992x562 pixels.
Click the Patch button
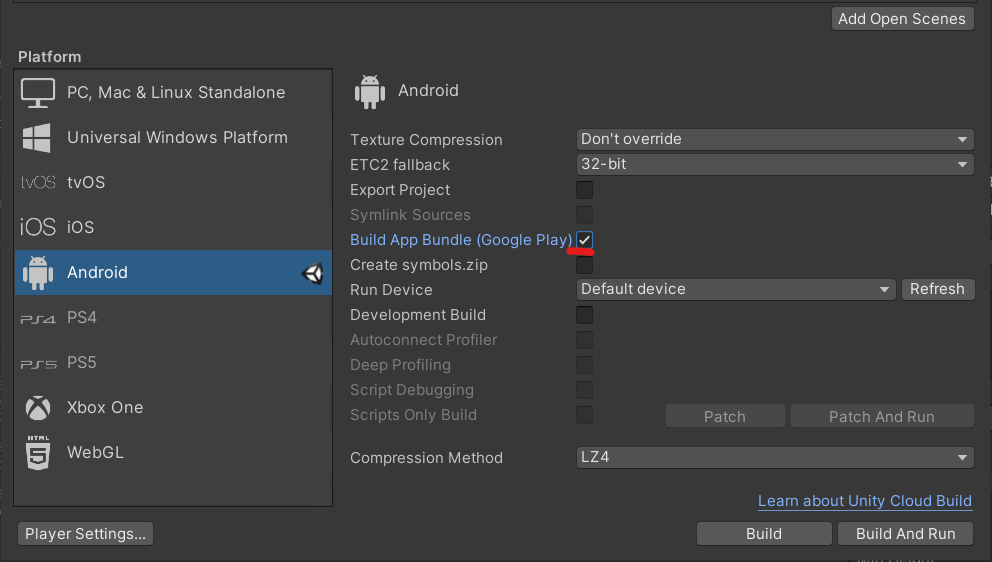click(725, 416)
